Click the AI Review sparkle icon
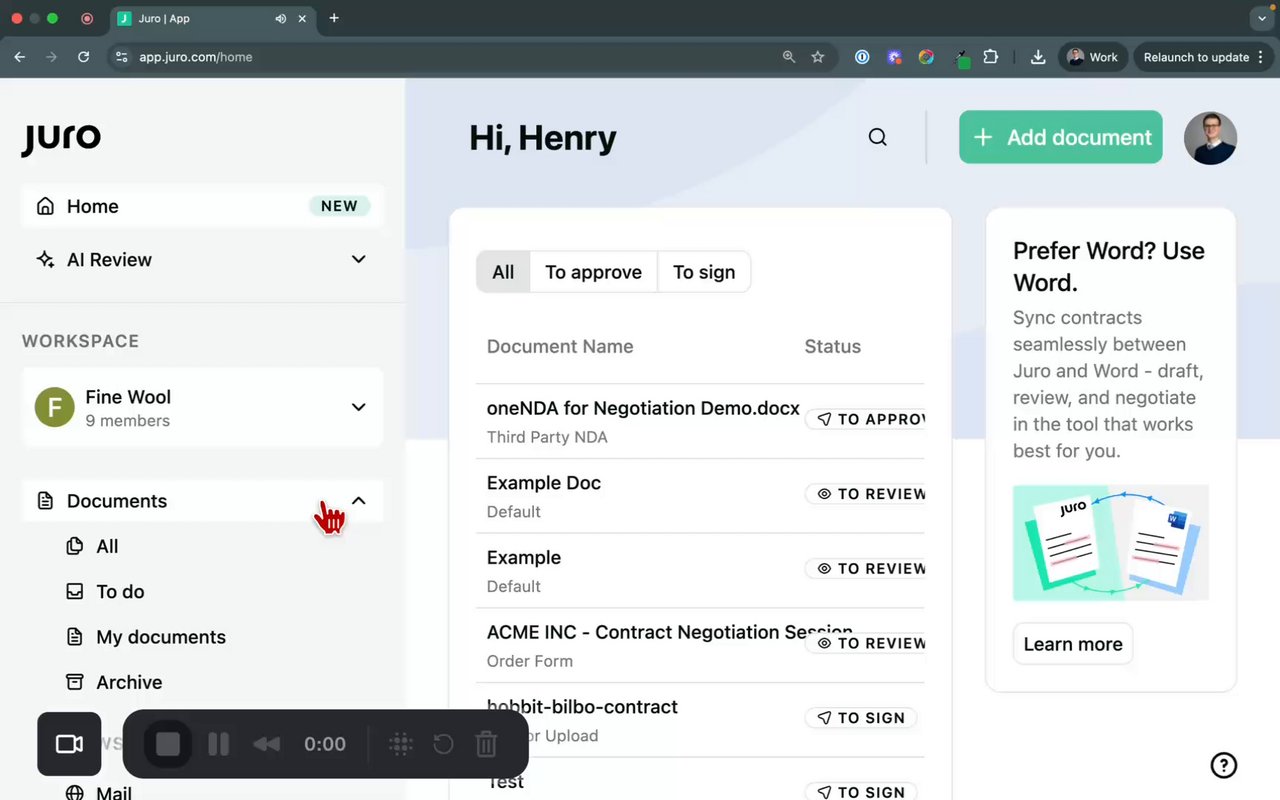The height and width of the screenshot is (800, 1280). (x=45, y=260)
